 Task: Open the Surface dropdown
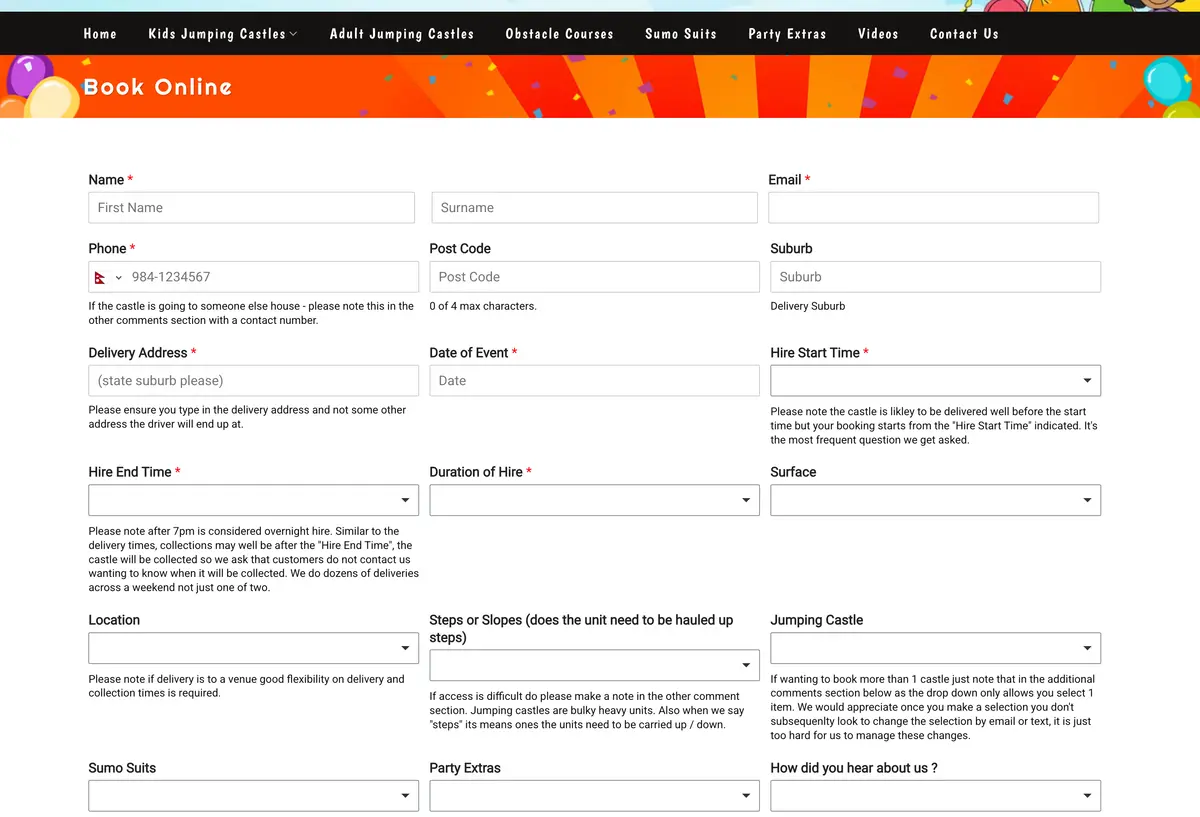(935, 500)
